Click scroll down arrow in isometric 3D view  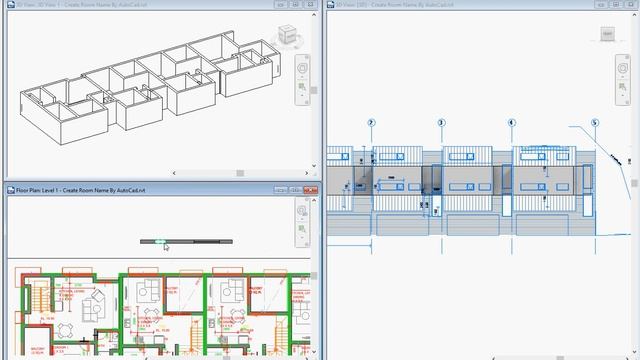(x=314, y=166)
